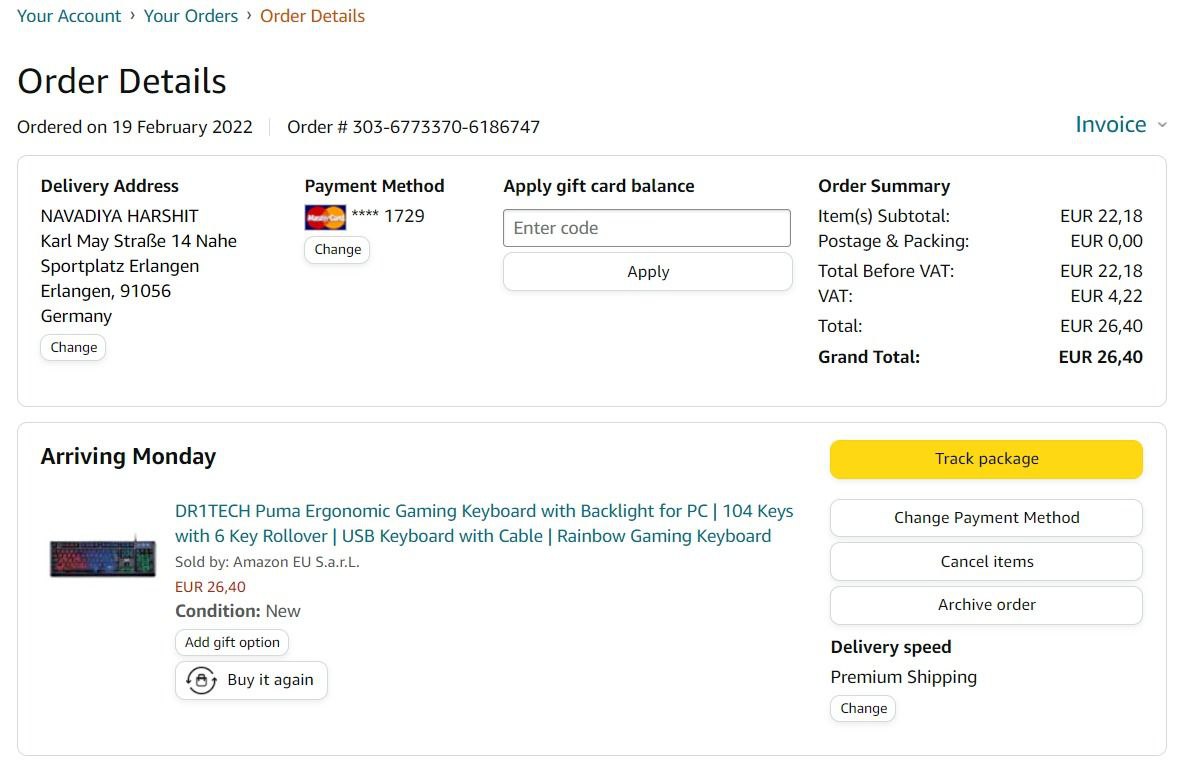
Task: Go to Your Account breadcrumb
Action: pos(69,16)
